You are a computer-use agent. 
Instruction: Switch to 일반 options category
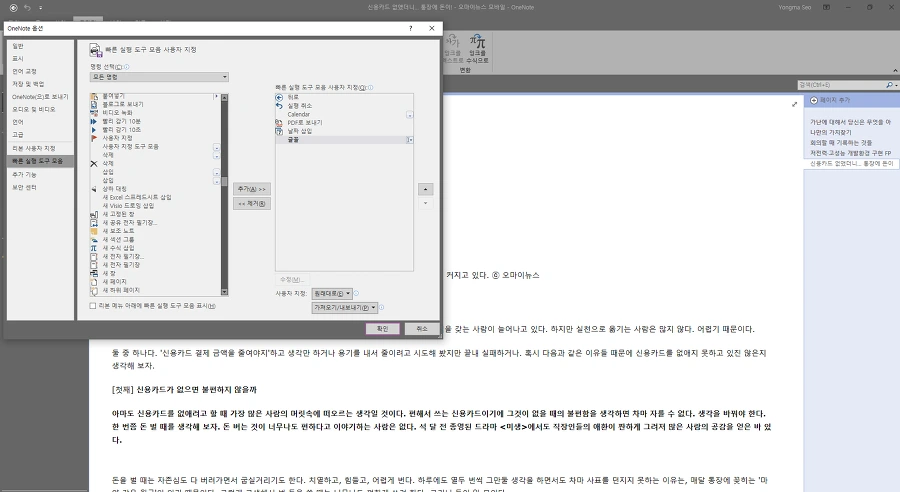(x=41, y=46)
